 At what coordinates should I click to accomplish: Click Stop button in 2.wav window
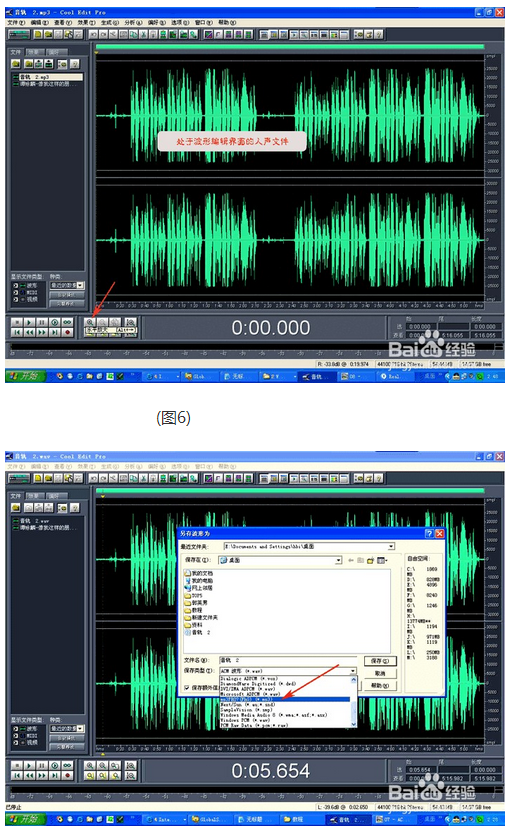(17, 766)
